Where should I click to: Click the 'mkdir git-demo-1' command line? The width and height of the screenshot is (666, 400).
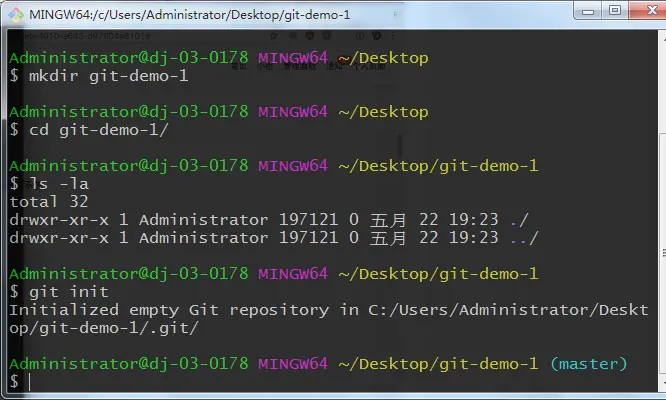tap(99, 76)
